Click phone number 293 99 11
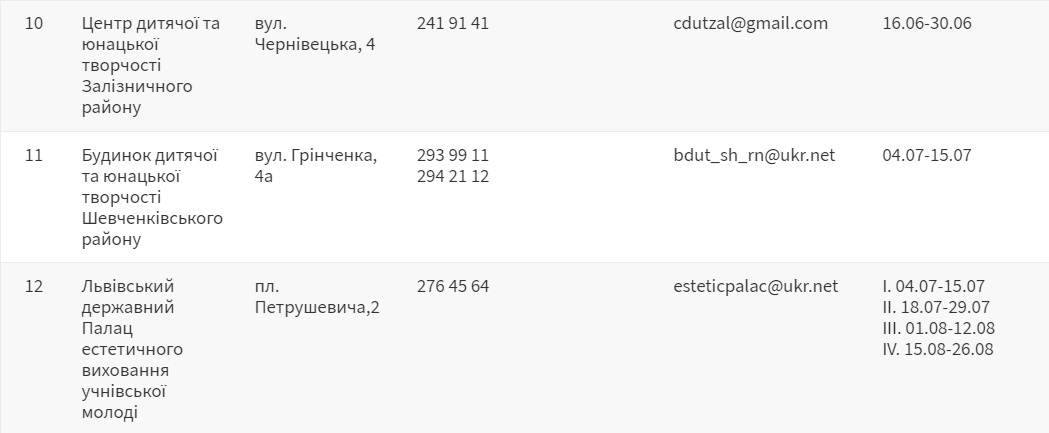 (x=452, y=155)
